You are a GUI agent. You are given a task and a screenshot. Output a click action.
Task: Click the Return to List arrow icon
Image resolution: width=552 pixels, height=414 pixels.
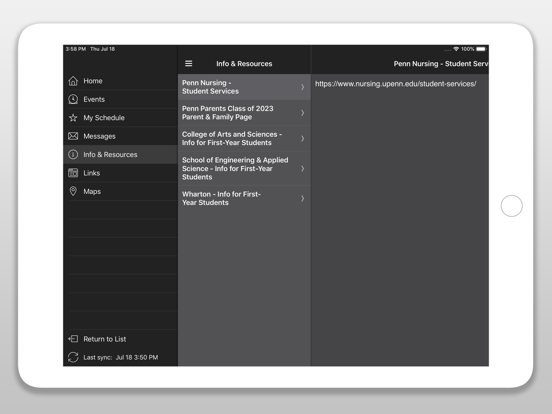73,339
